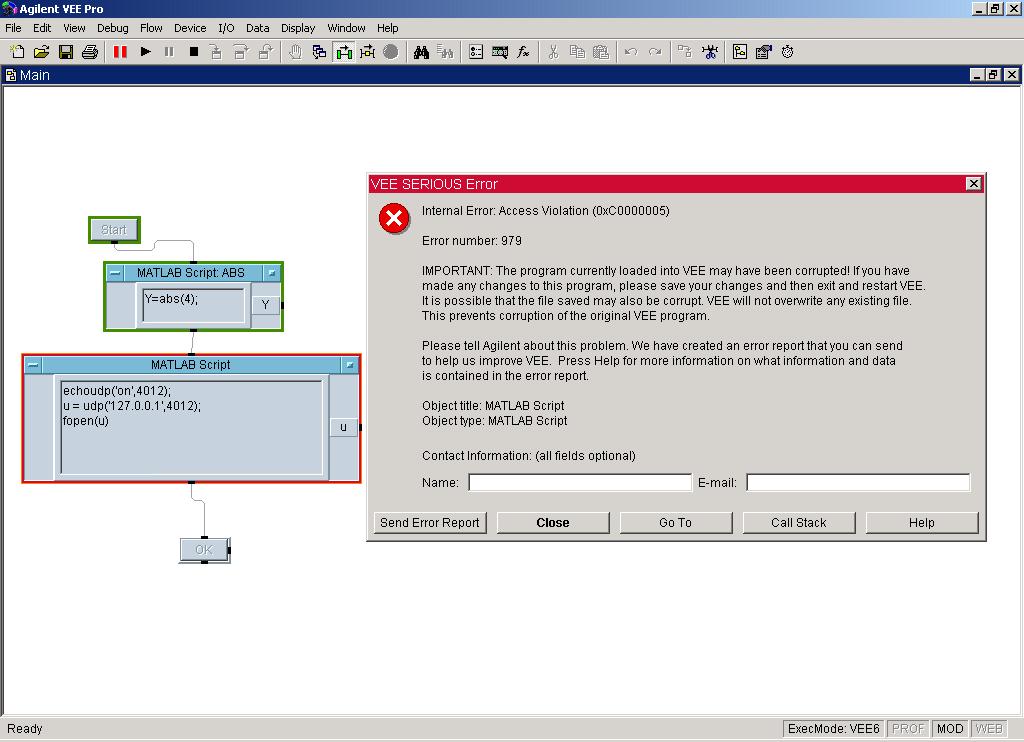Viewport: 1024px width, 742px height.
Task: Open the red-outlined MATLAB Script object menu
Action: 34,365
